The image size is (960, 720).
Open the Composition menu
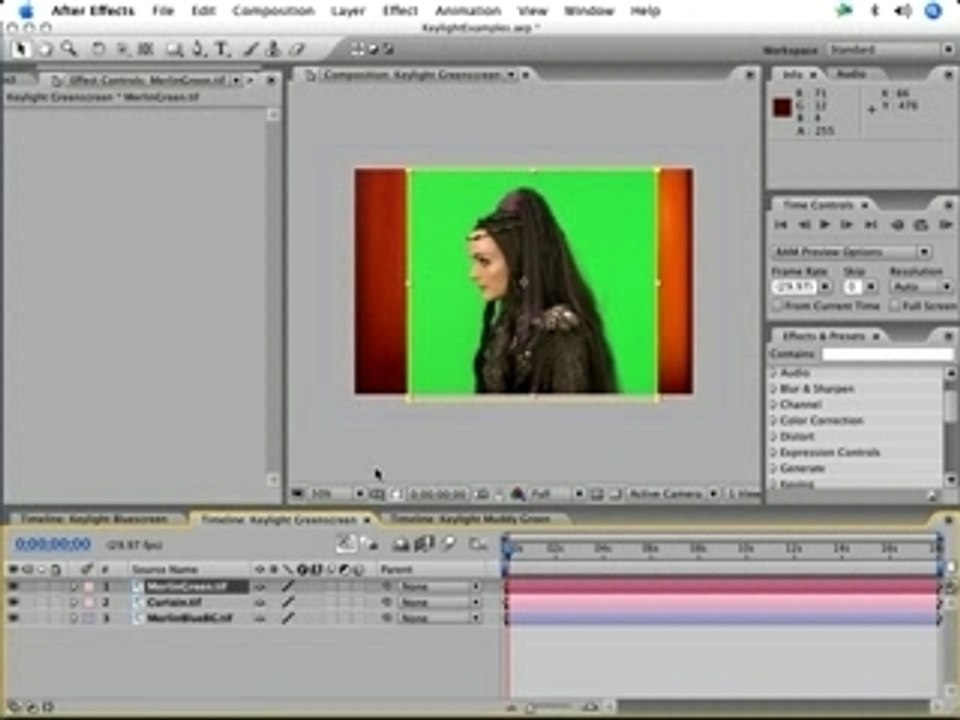click(x=273, y=10)
